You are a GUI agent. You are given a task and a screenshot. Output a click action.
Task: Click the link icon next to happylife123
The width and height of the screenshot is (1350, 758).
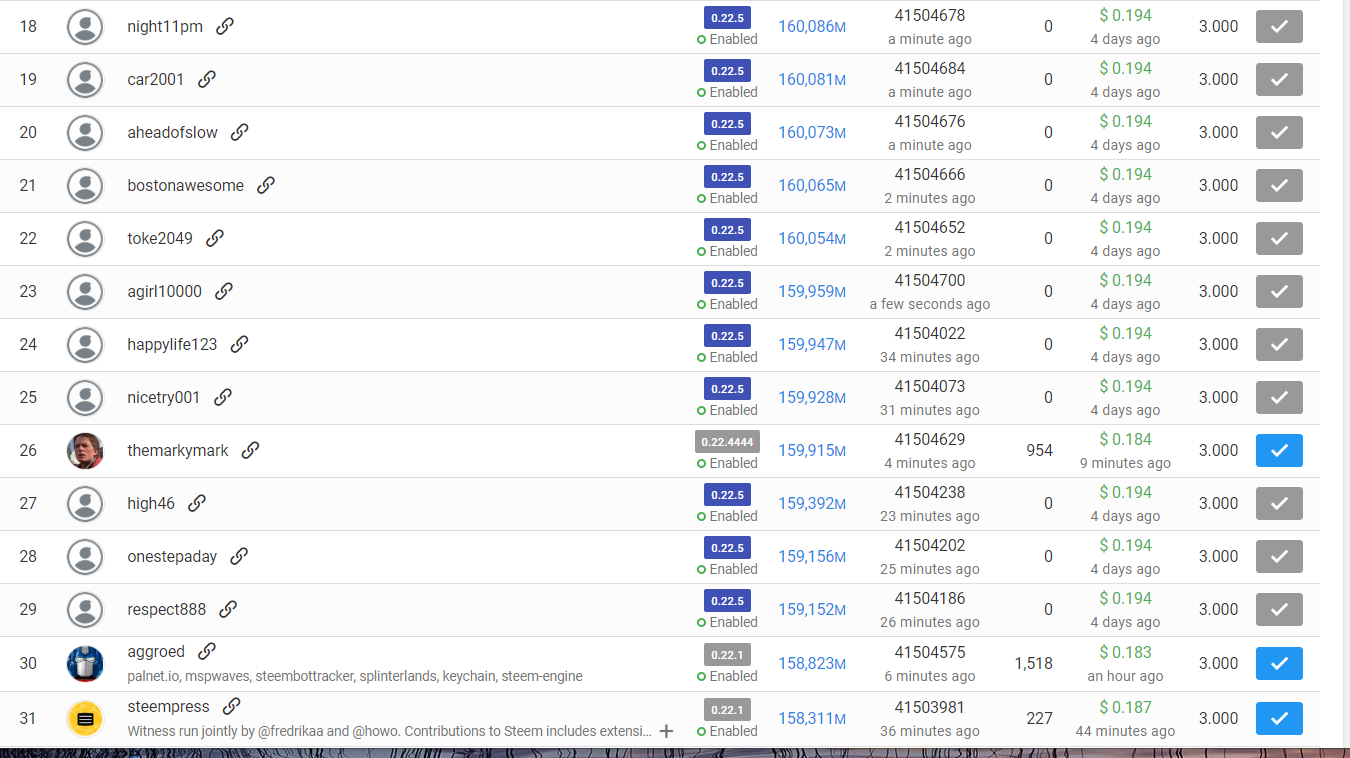[x=239, y=344]
